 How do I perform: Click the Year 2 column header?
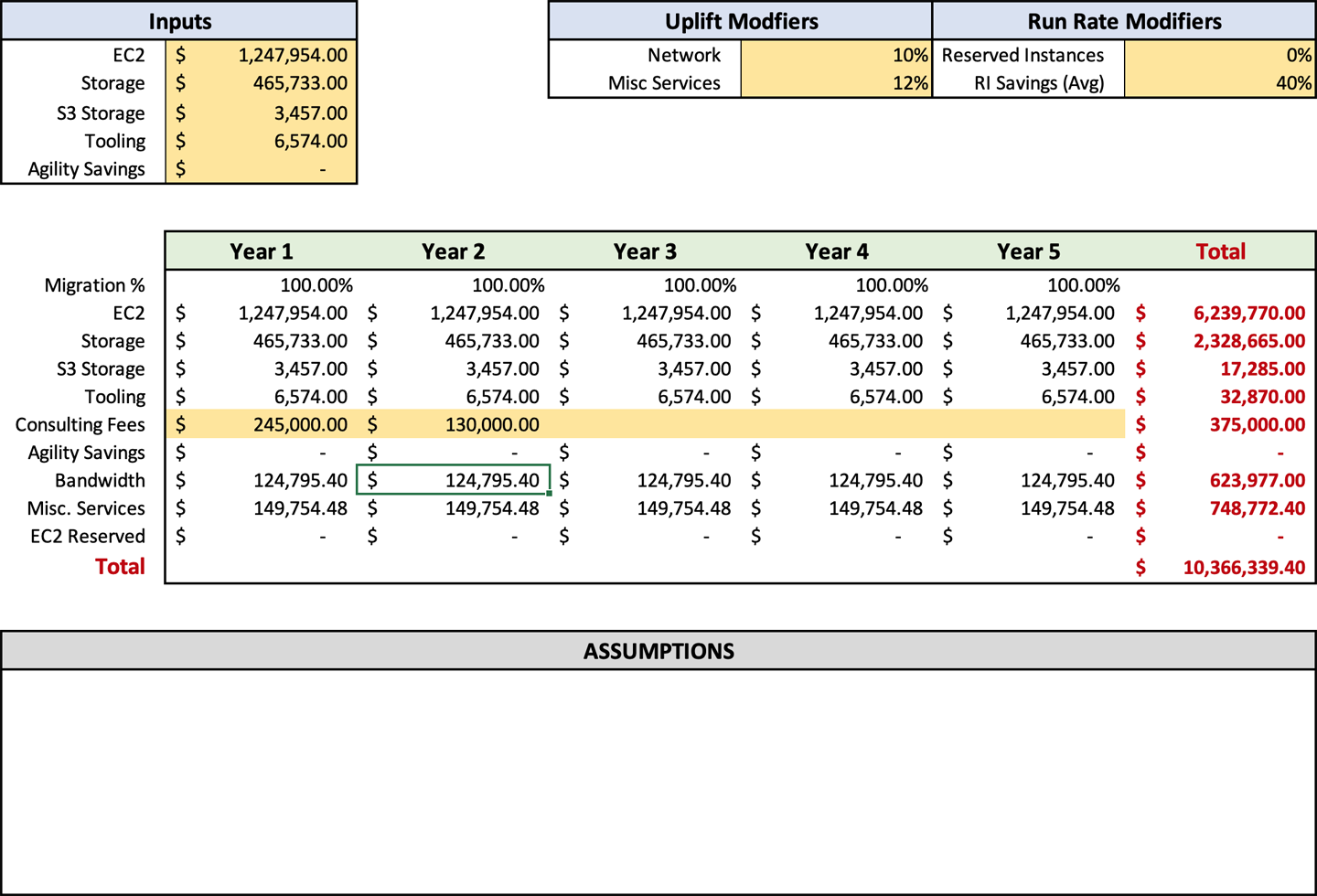(454, 251)
